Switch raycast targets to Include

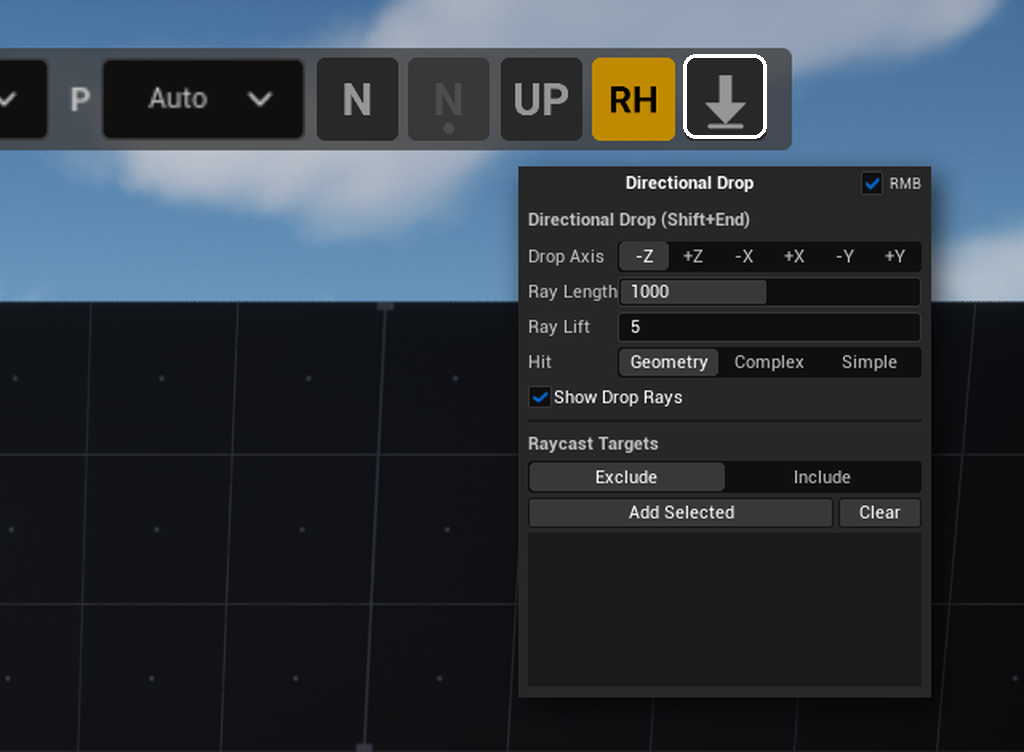(x=822, y=477)
